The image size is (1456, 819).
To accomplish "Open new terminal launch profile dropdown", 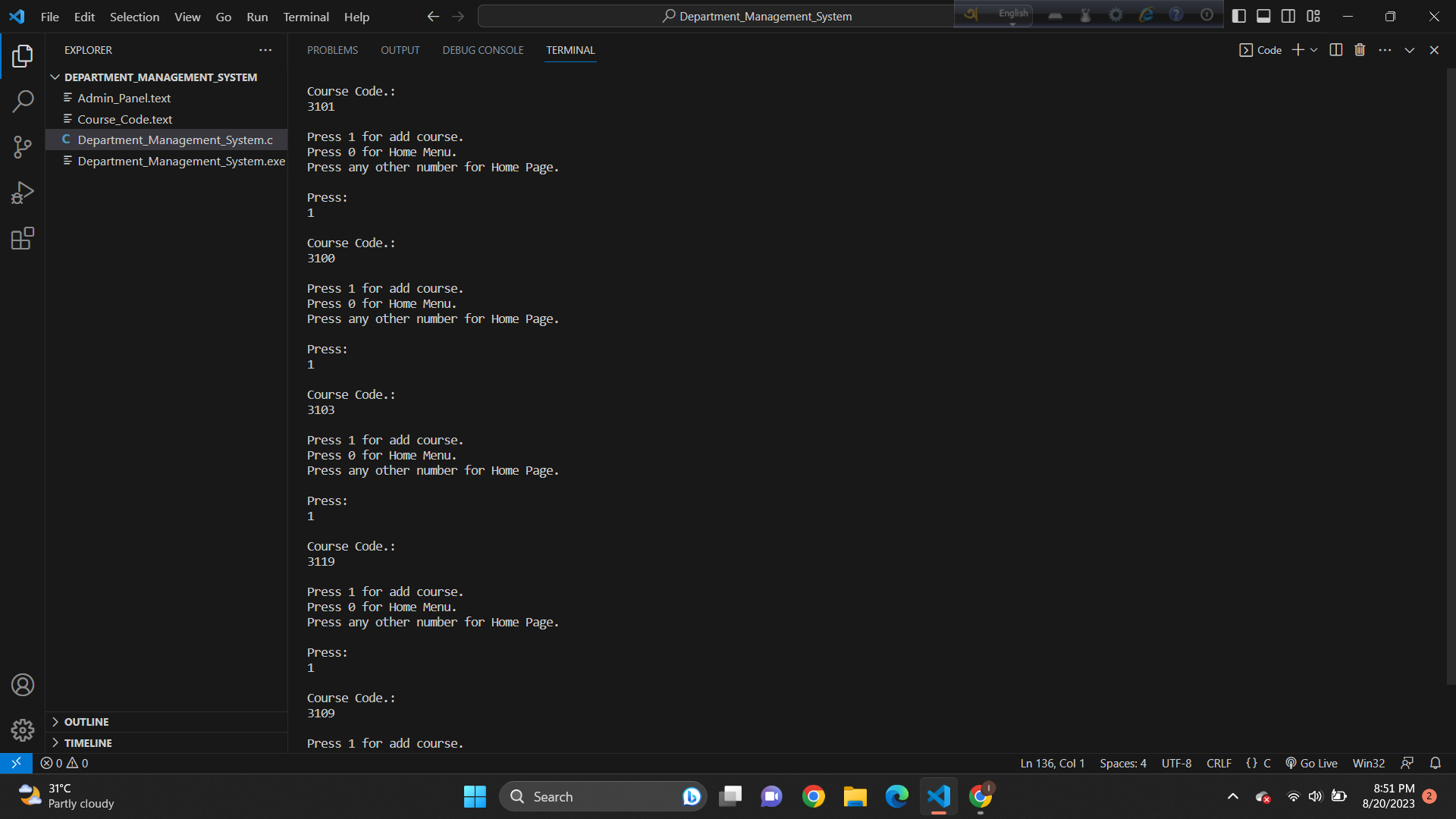I will [x=1314, y=50].
